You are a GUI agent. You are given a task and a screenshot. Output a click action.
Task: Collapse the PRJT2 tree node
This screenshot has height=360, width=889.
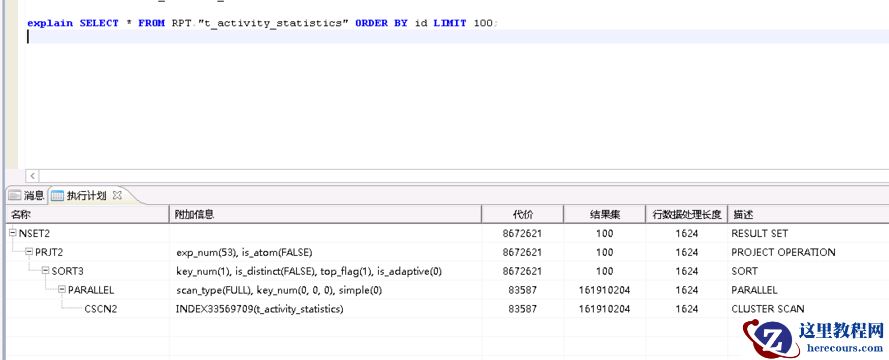pos(29,252)
